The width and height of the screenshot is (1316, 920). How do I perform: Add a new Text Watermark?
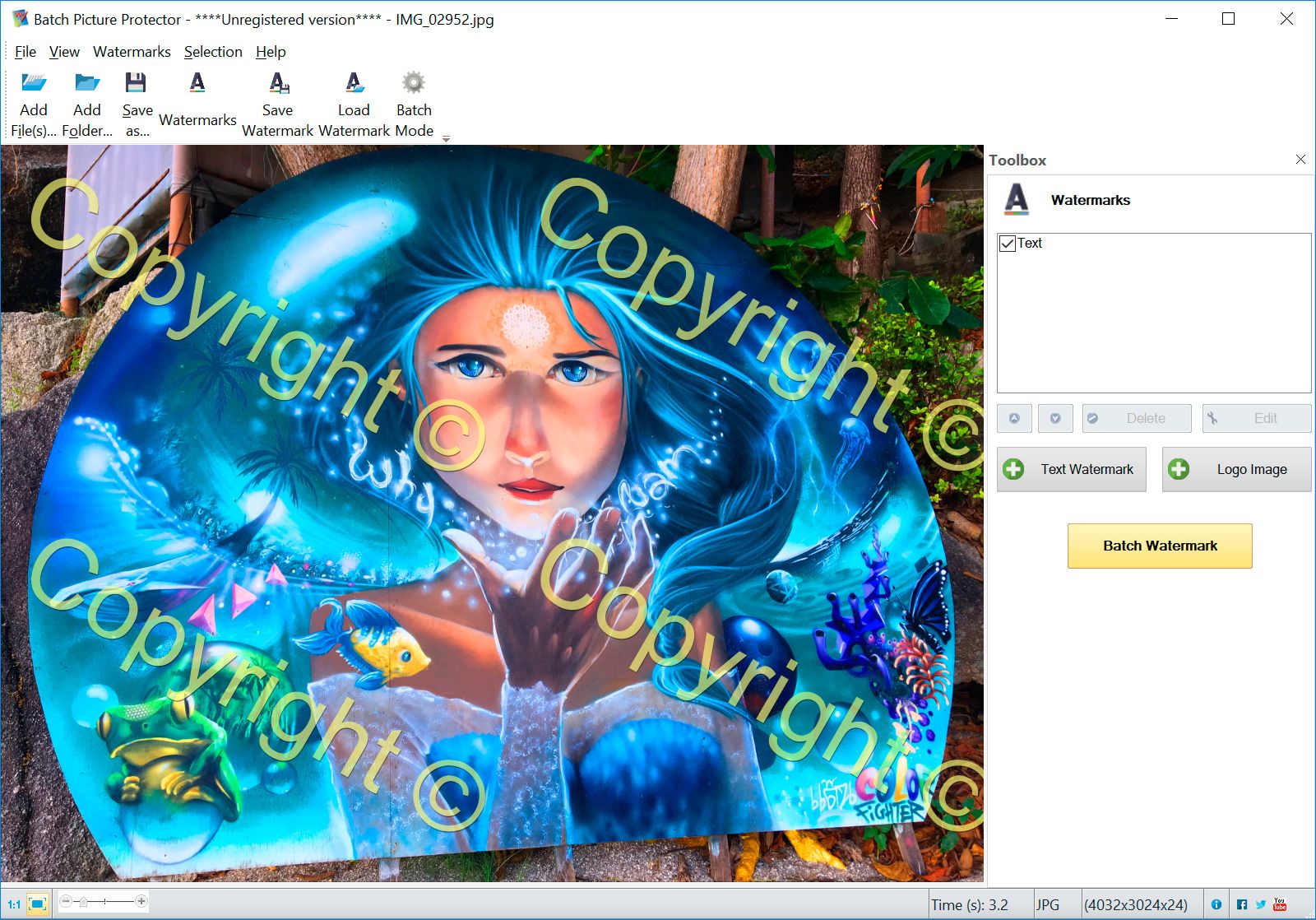(x=1072, y=469)
